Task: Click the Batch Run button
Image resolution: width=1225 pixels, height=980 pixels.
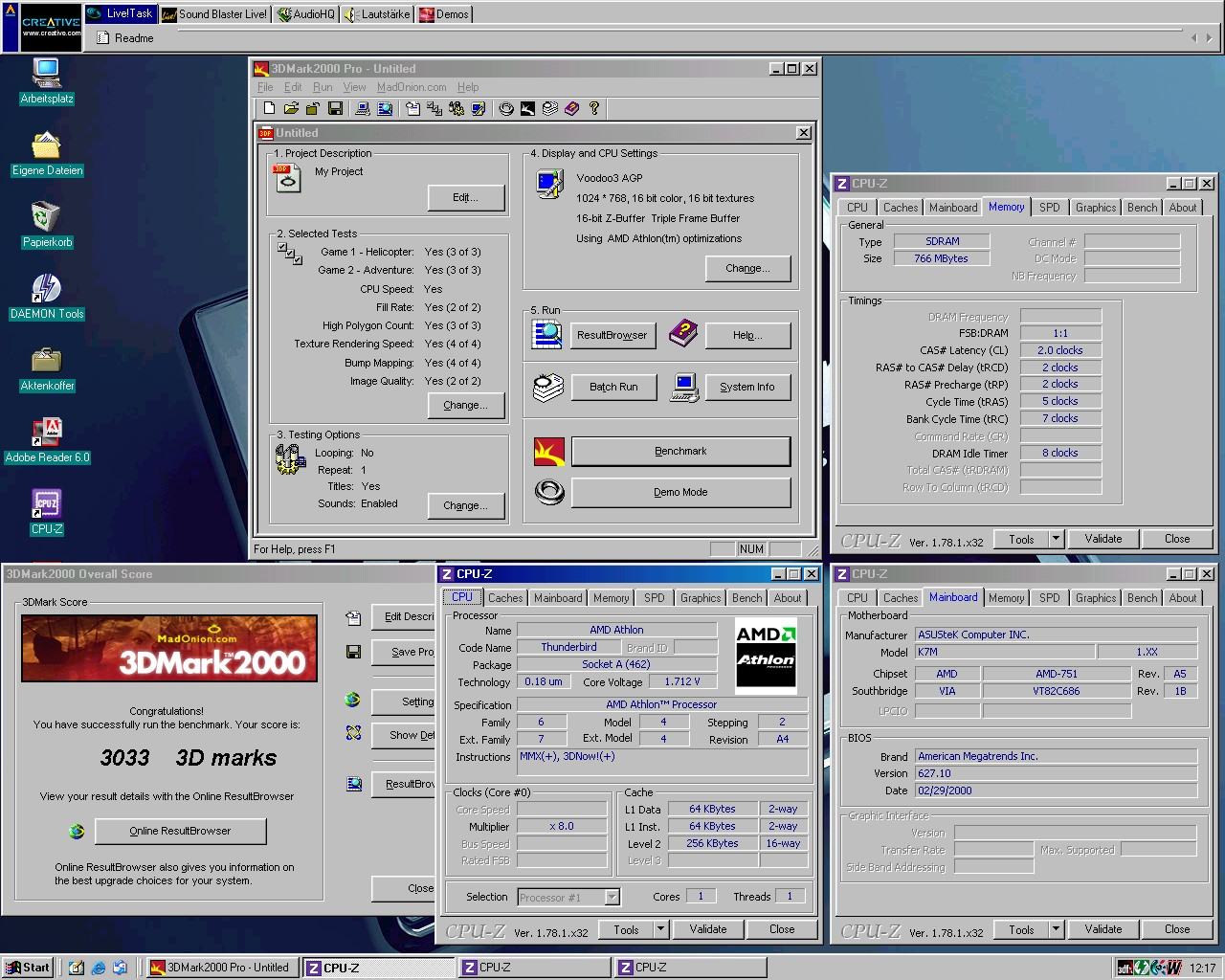Action: [x=613, y=387]
